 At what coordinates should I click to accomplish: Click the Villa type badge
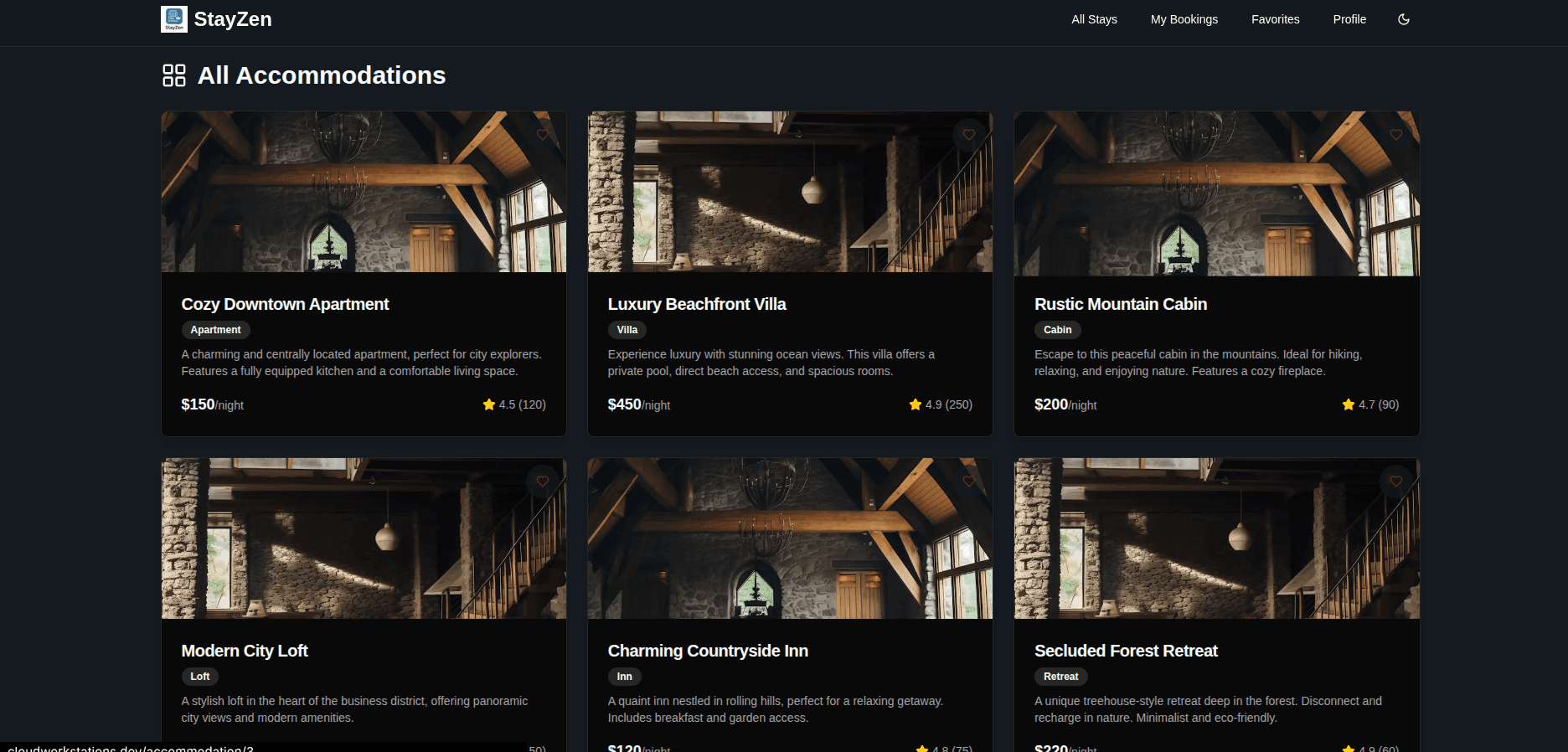[x=627, y=330]
